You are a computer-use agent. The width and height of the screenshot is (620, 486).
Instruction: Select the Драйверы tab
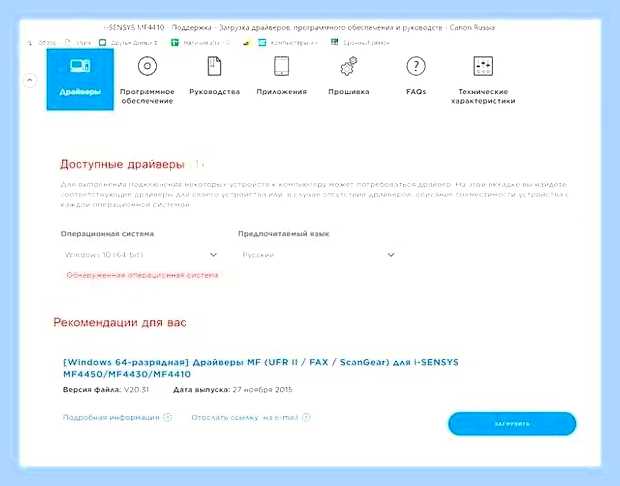coord(80,79)
